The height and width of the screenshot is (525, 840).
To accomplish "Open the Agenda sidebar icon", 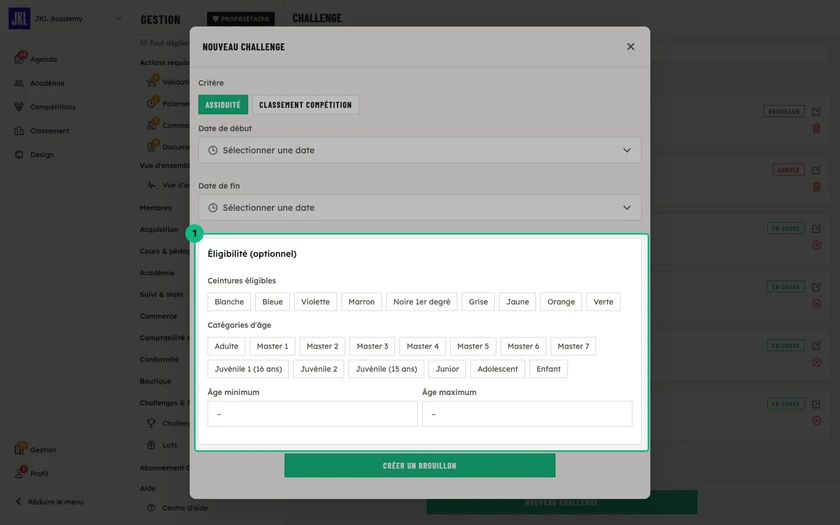I will coord(19,59).
